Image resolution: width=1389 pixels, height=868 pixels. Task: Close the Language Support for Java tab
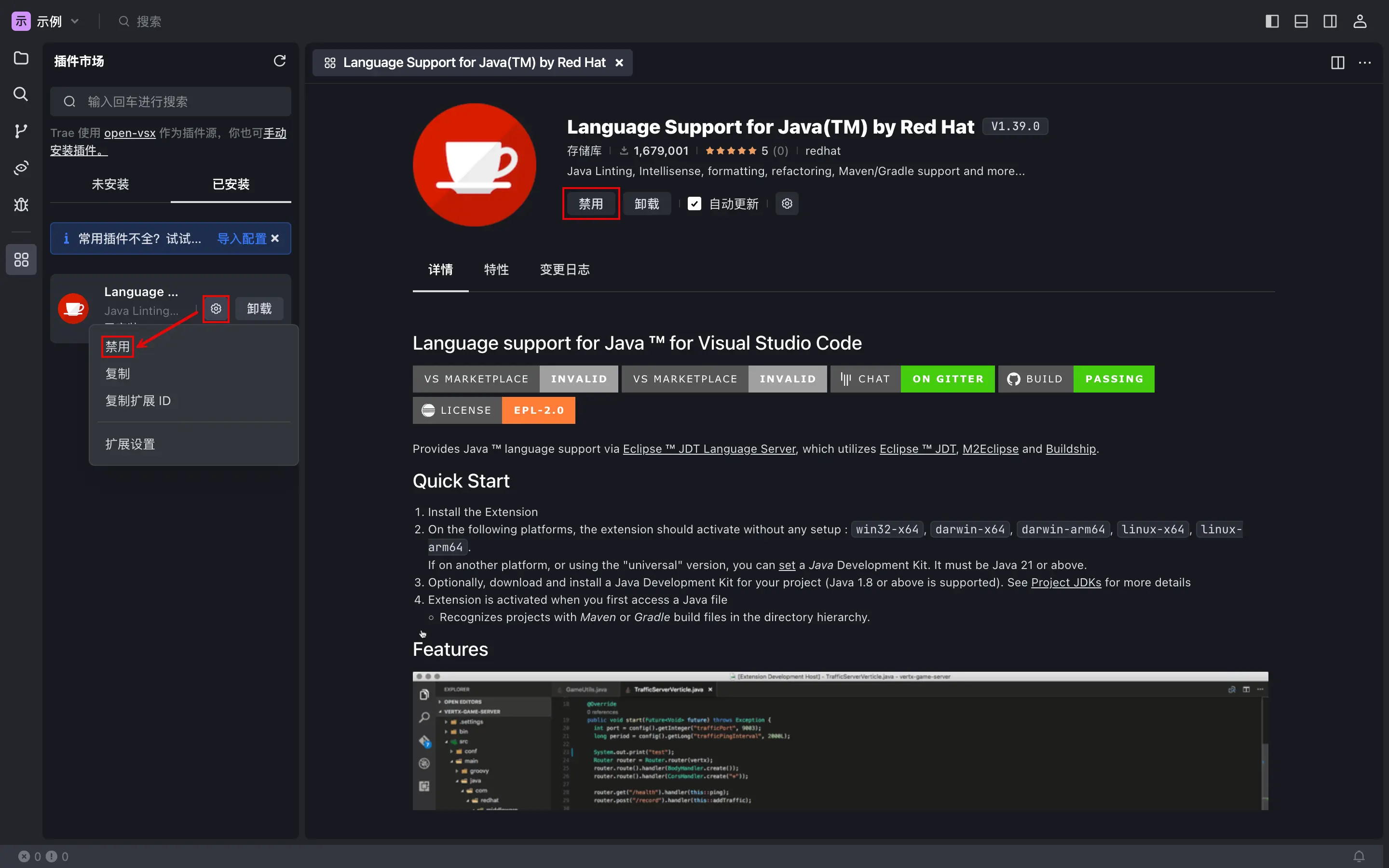(619, 63)
